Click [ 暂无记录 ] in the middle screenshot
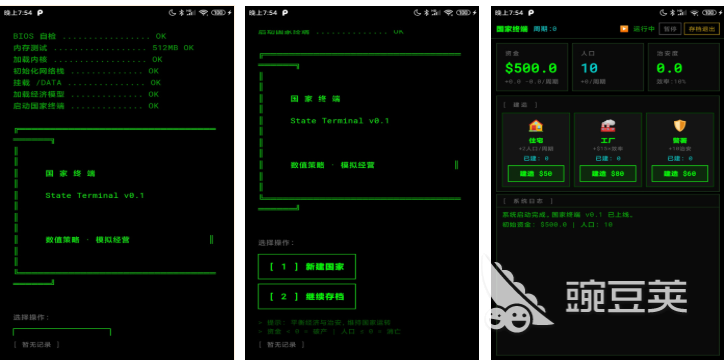 pyautogui.click(x=281, y=344)
